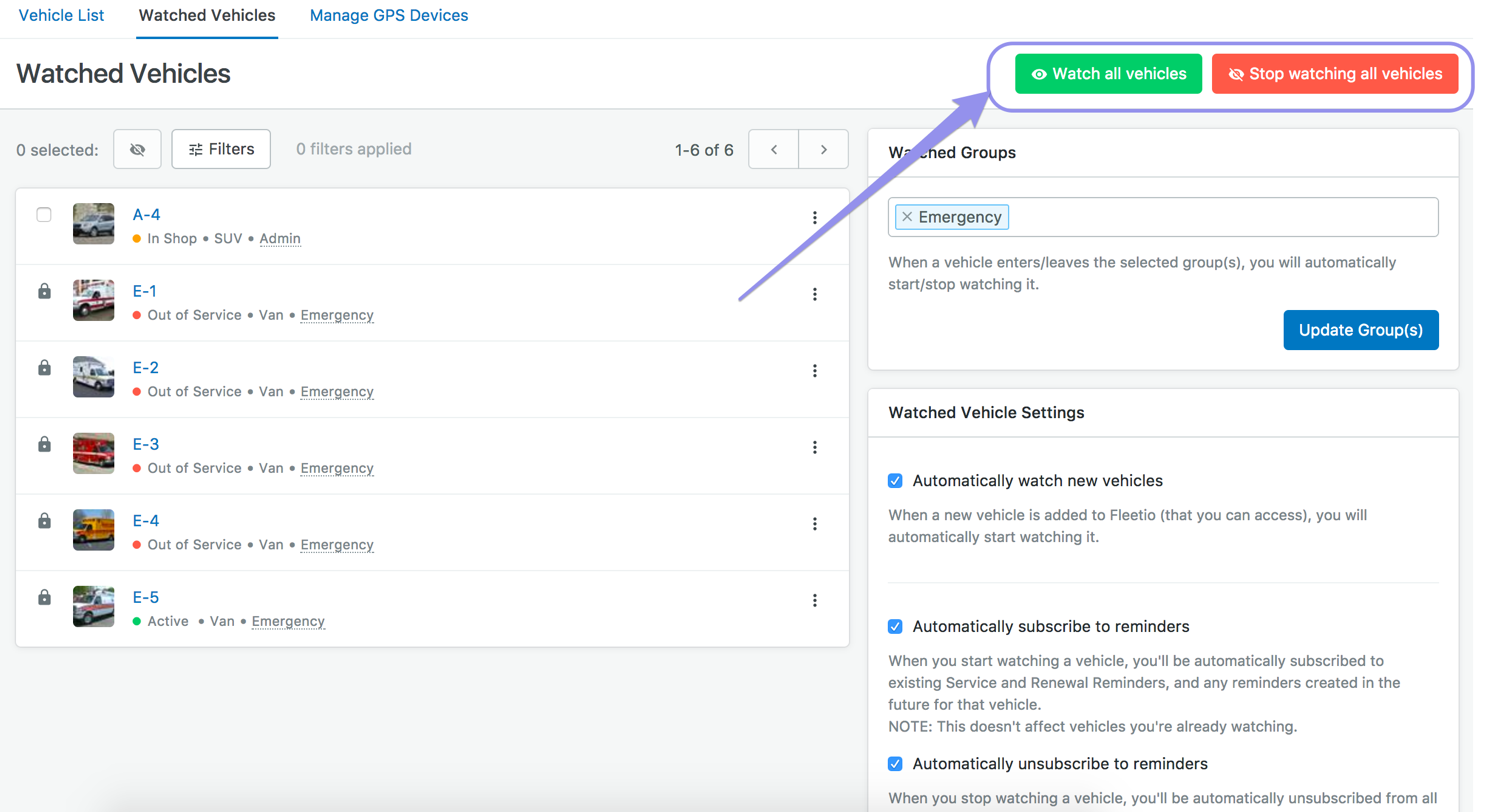
Task: Switch to the Vehicle List tab
Action: click(61, 16)
